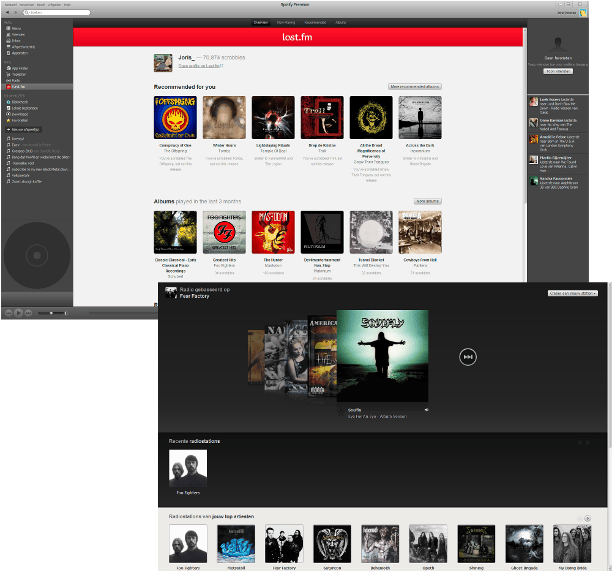Switch to the Now Playing tab
Image resolution: width=612 pixels, height=574 pixels.
(286, 23)
